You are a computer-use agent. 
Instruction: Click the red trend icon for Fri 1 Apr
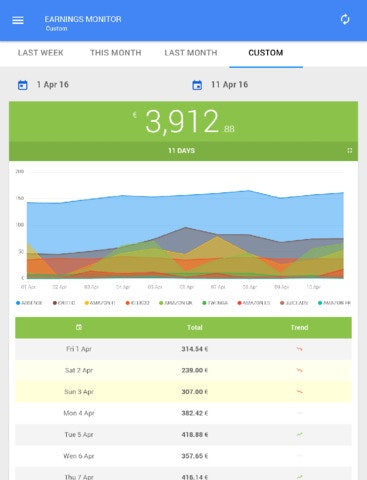(x=299, y=349)
